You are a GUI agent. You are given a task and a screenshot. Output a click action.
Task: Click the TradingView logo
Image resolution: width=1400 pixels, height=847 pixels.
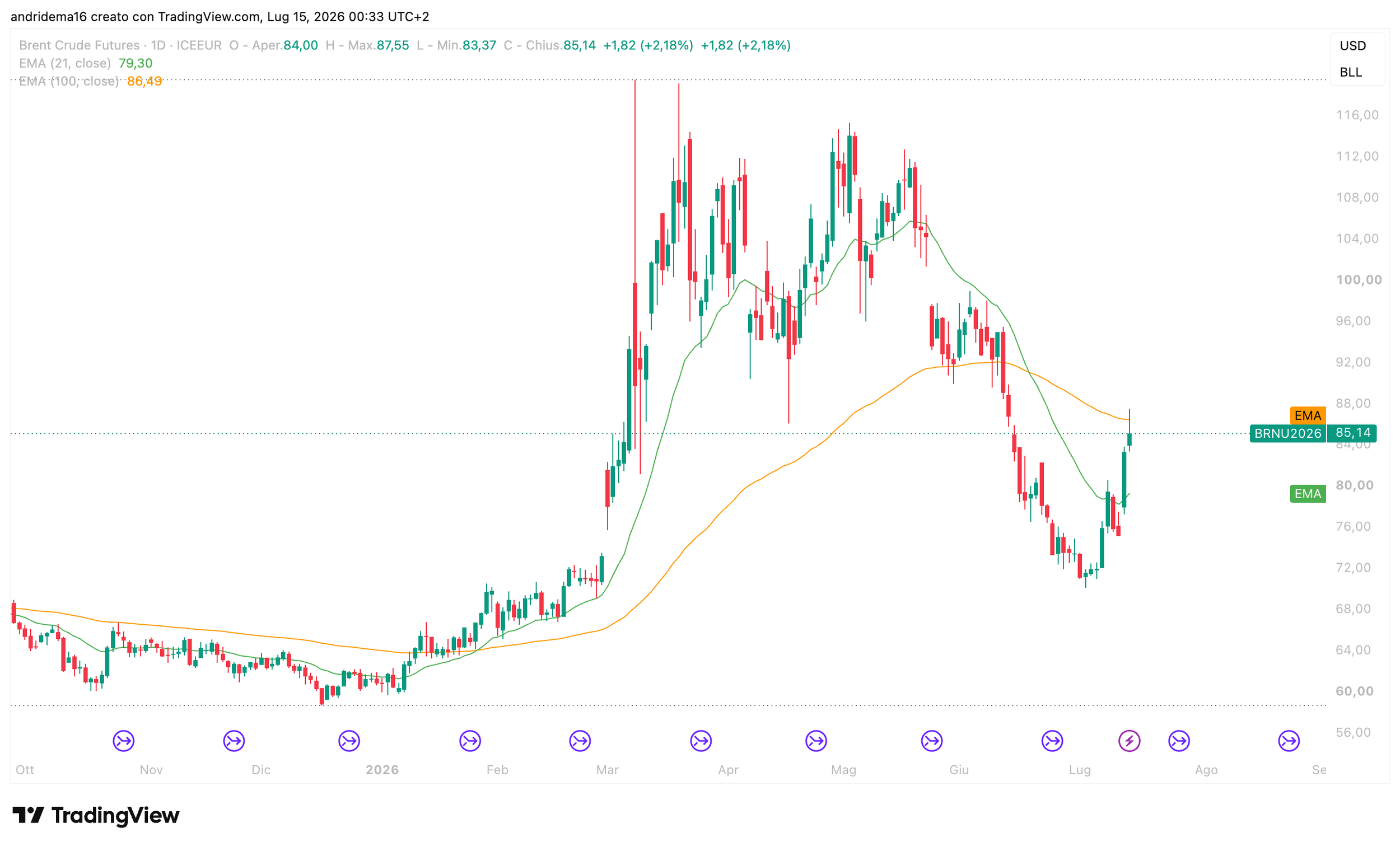click(x=95, y=815)
